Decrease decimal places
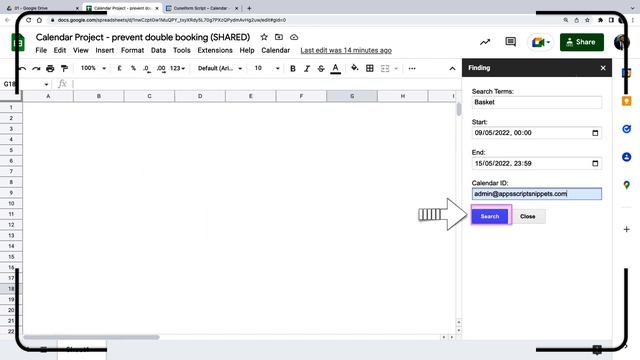 click(x=146, y=69)
